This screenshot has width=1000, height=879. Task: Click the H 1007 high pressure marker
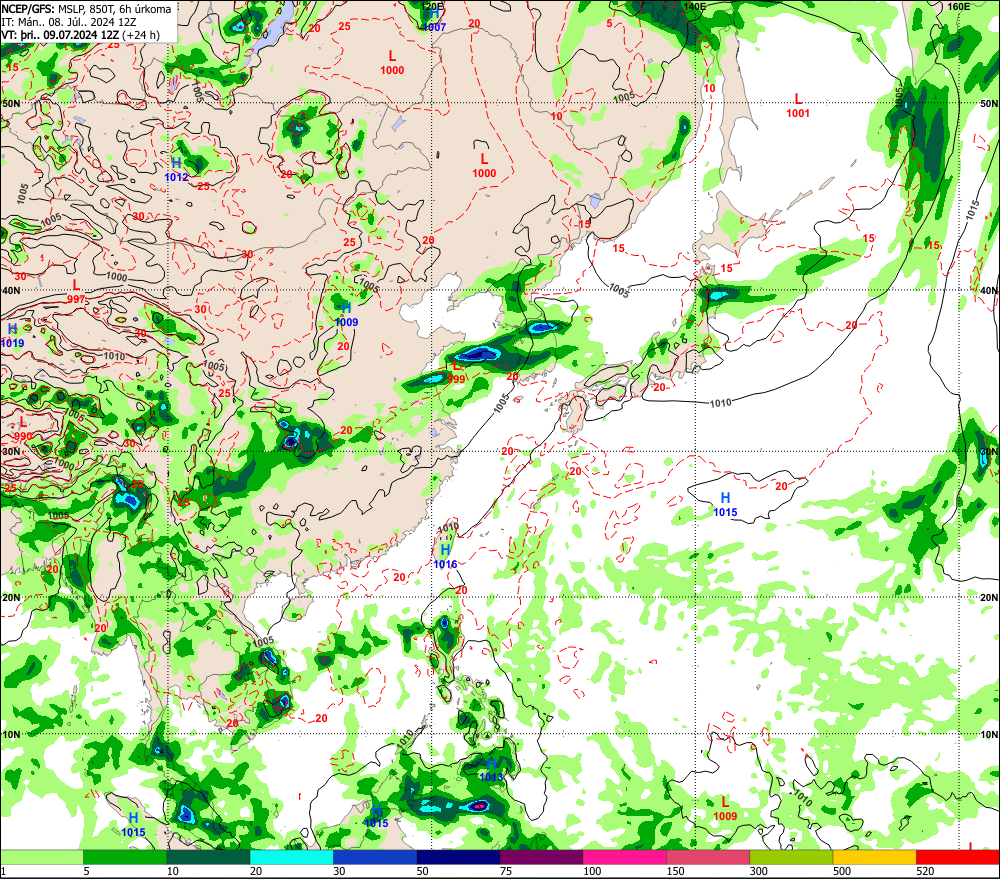[434, 20]
